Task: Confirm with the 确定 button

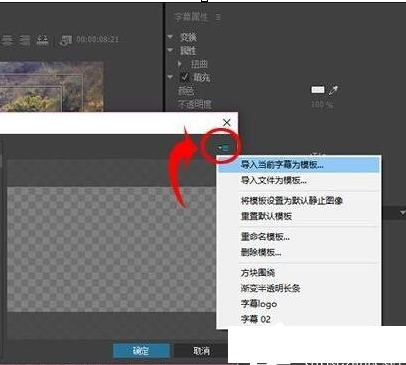Action: tap(141, 351)
